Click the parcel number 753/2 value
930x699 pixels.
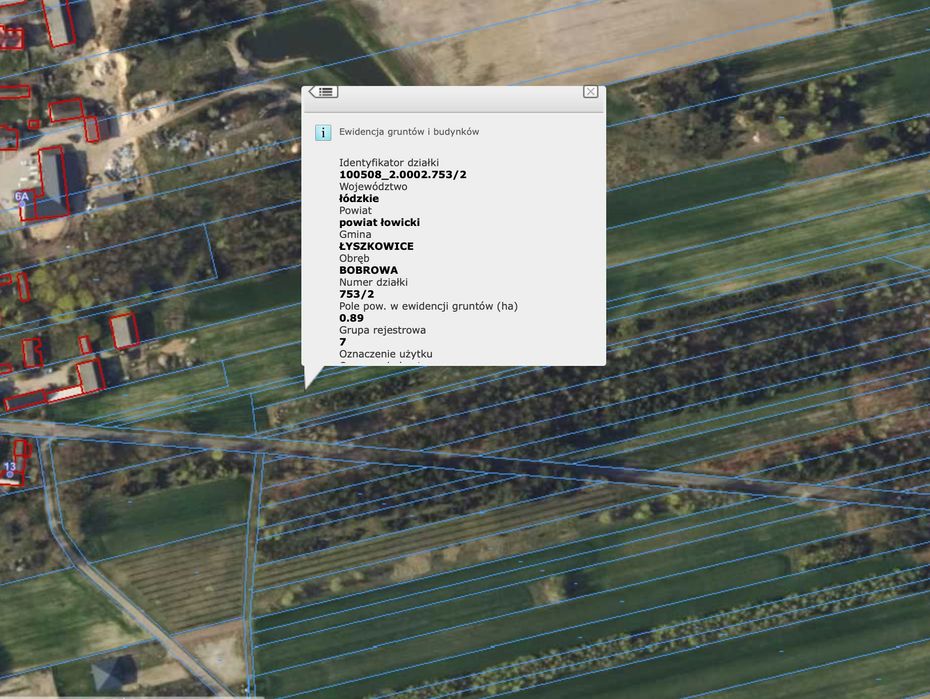[x=356, y=294]
